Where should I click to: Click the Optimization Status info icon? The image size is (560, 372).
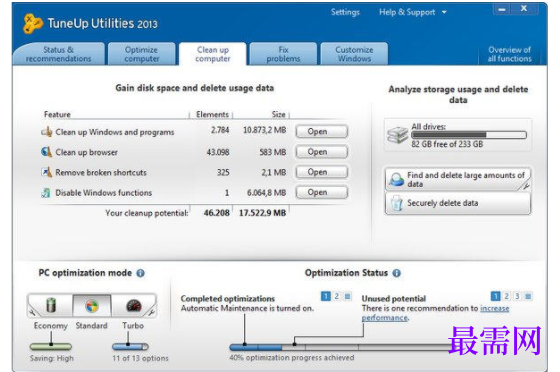[396, 273]
